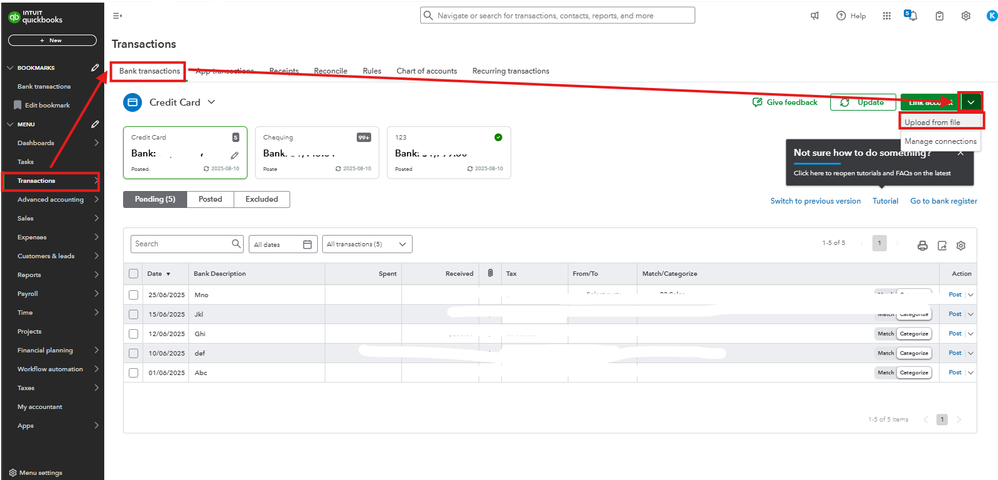Open the K profile avatar

[991, 16]
